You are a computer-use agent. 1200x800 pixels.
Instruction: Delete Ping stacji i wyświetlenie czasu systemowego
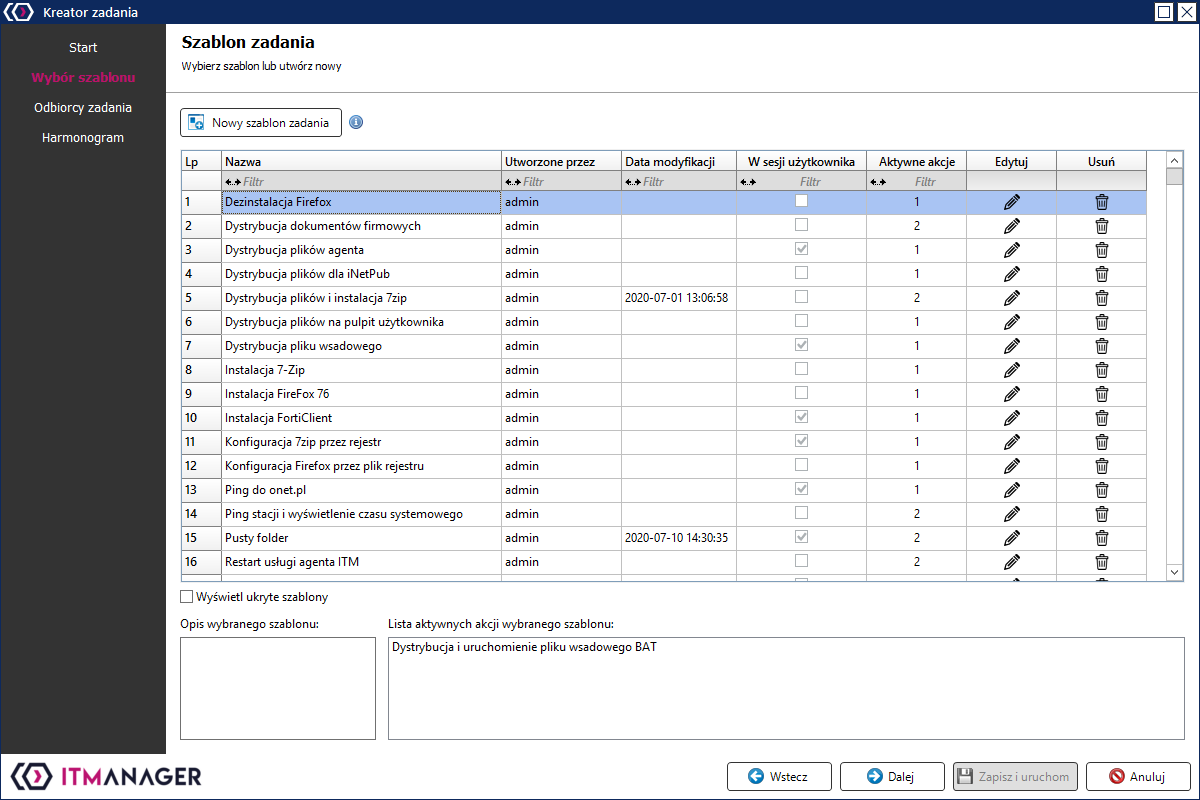(x=1101, y=514)
